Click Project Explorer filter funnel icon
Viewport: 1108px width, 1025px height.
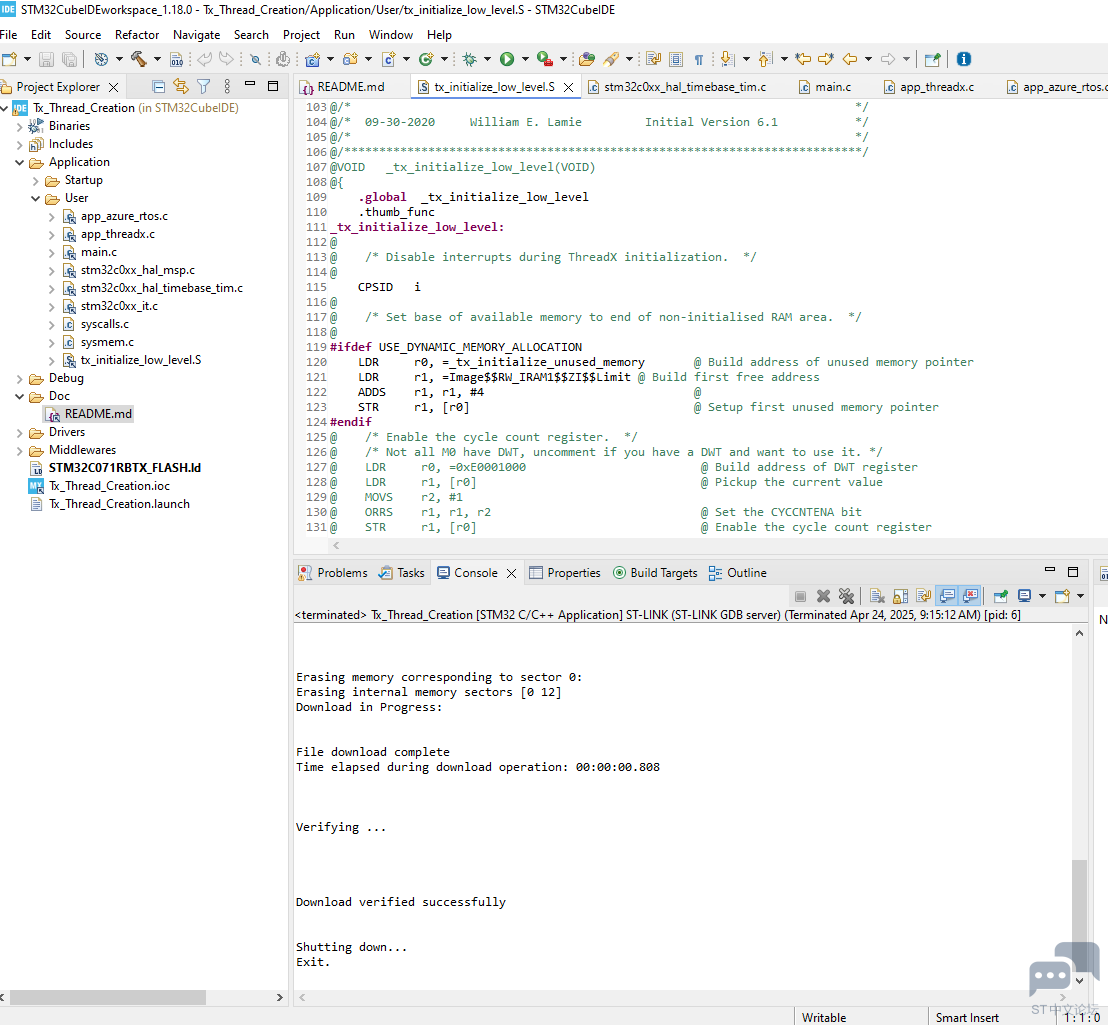(204, 87)
